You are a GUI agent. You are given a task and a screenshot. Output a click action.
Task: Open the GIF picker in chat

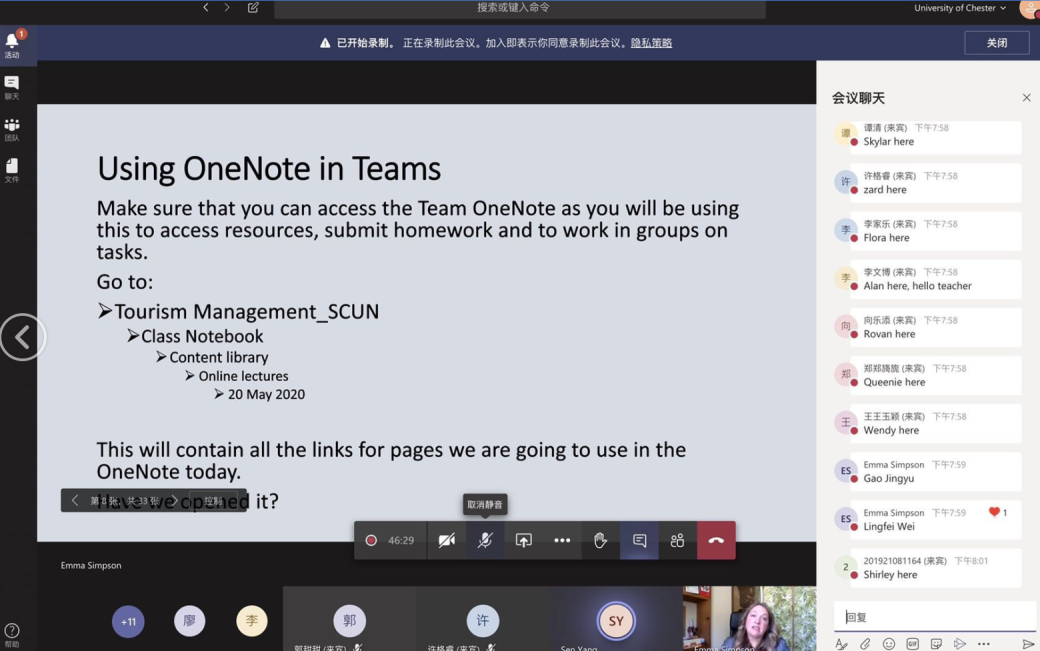tap(912, 644)
